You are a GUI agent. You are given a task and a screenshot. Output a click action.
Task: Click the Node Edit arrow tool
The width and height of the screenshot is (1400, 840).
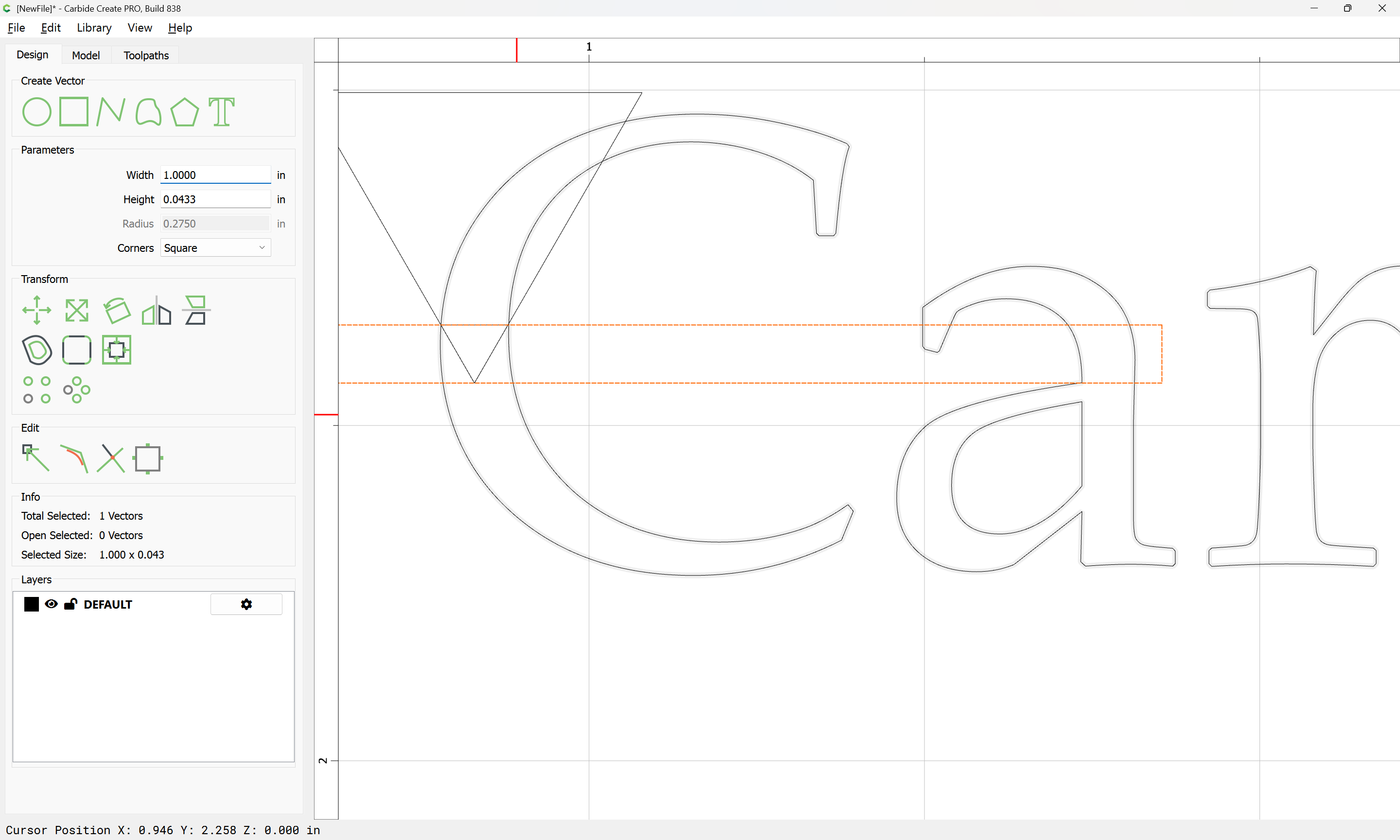pyautogui.click(x=35, y=458)
